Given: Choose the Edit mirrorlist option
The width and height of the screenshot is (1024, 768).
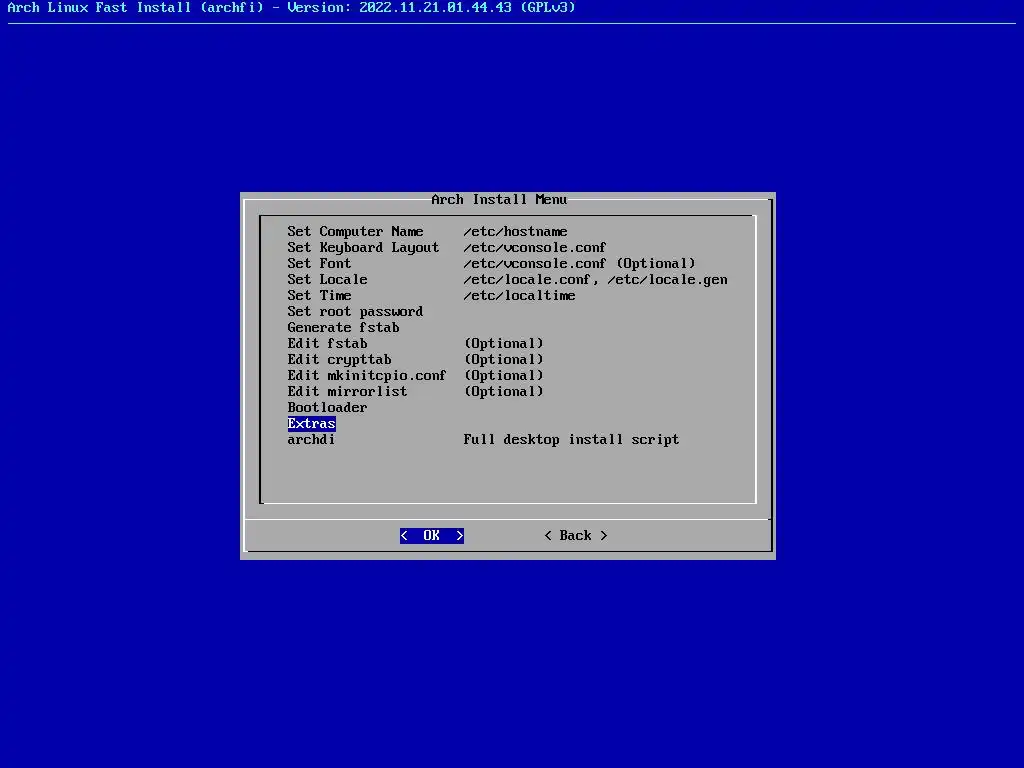Looking at the screenshot, I should point(347,391).
